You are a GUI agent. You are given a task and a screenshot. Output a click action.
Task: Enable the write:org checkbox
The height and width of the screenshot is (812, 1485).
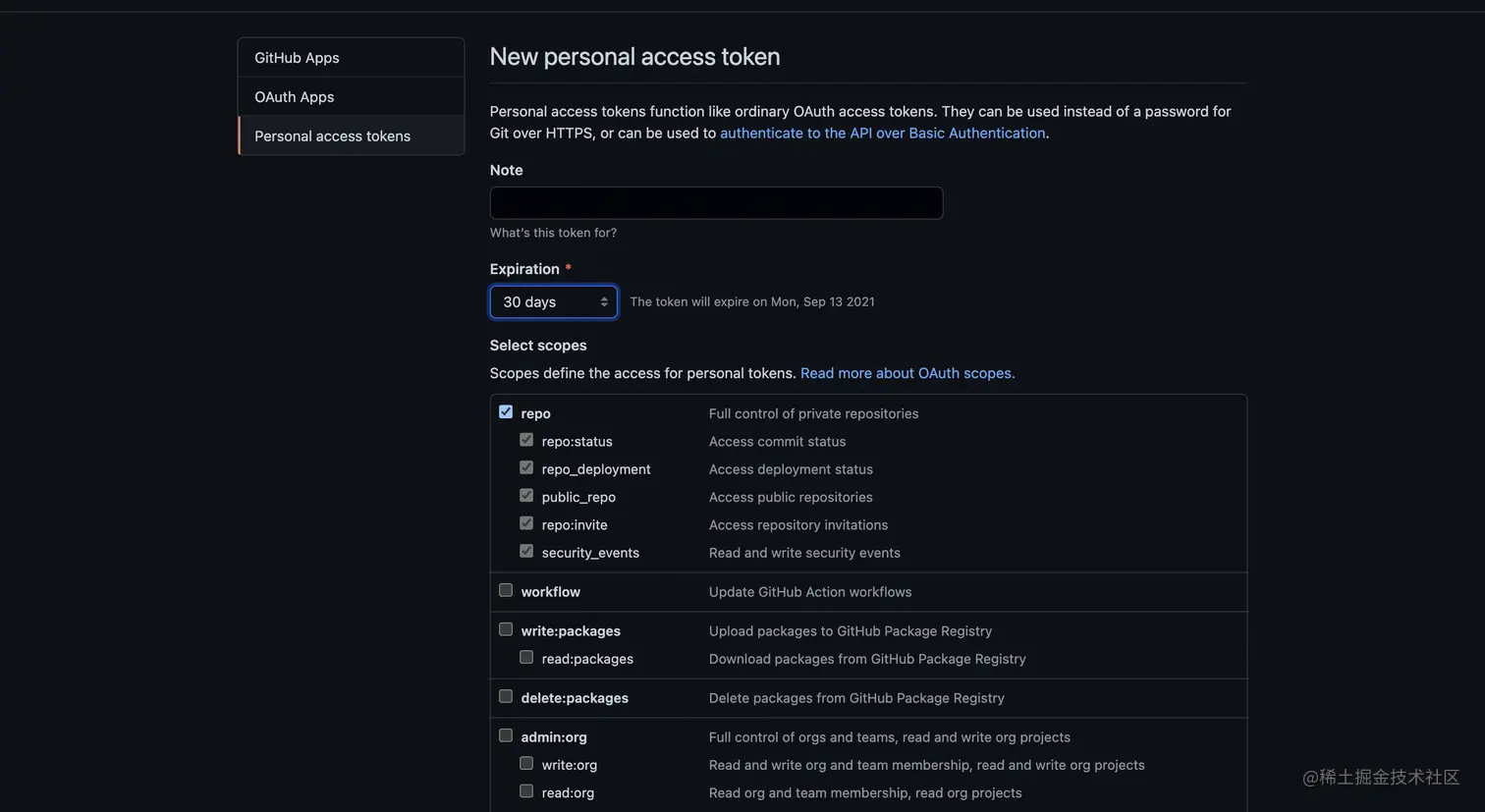coord(526,763)
